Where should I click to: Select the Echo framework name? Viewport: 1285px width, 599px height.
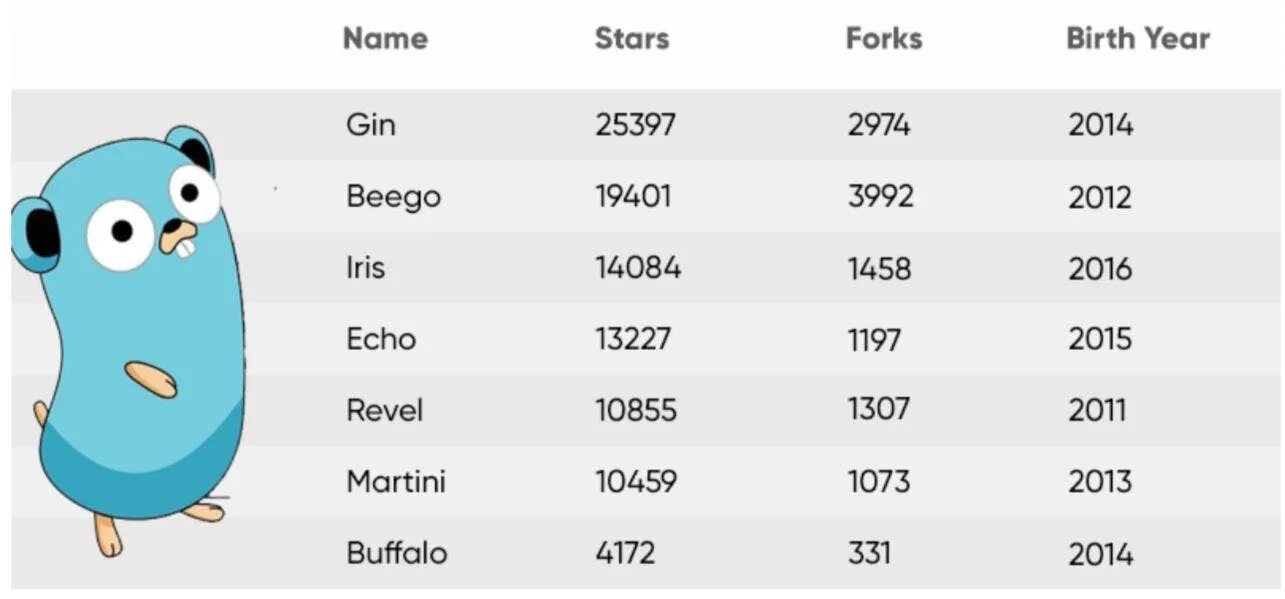(381, 339)
